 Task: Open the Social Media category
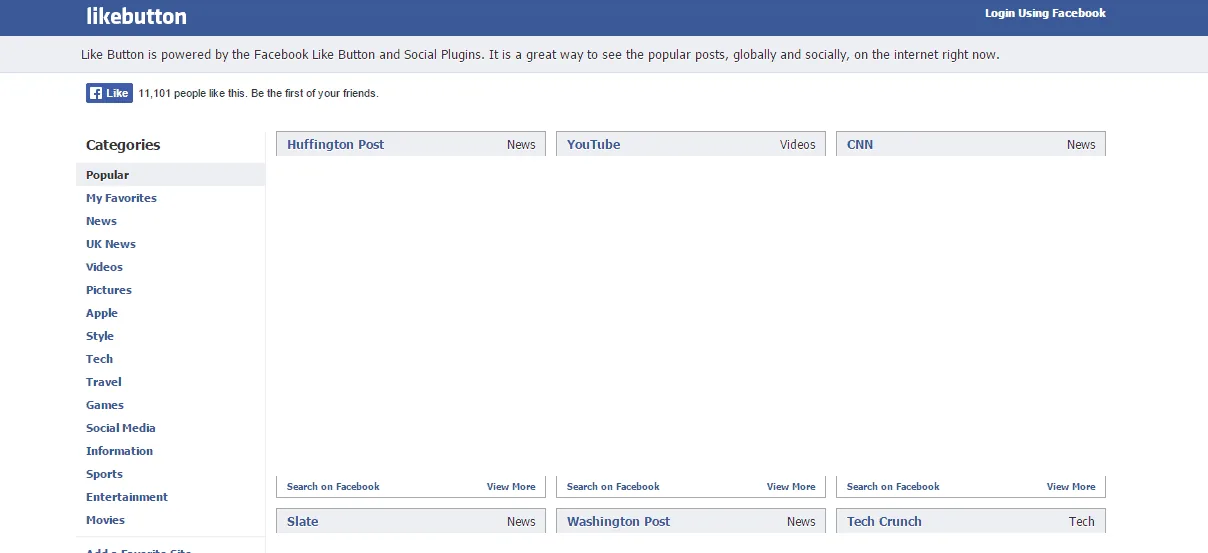(x=121, y=428)
